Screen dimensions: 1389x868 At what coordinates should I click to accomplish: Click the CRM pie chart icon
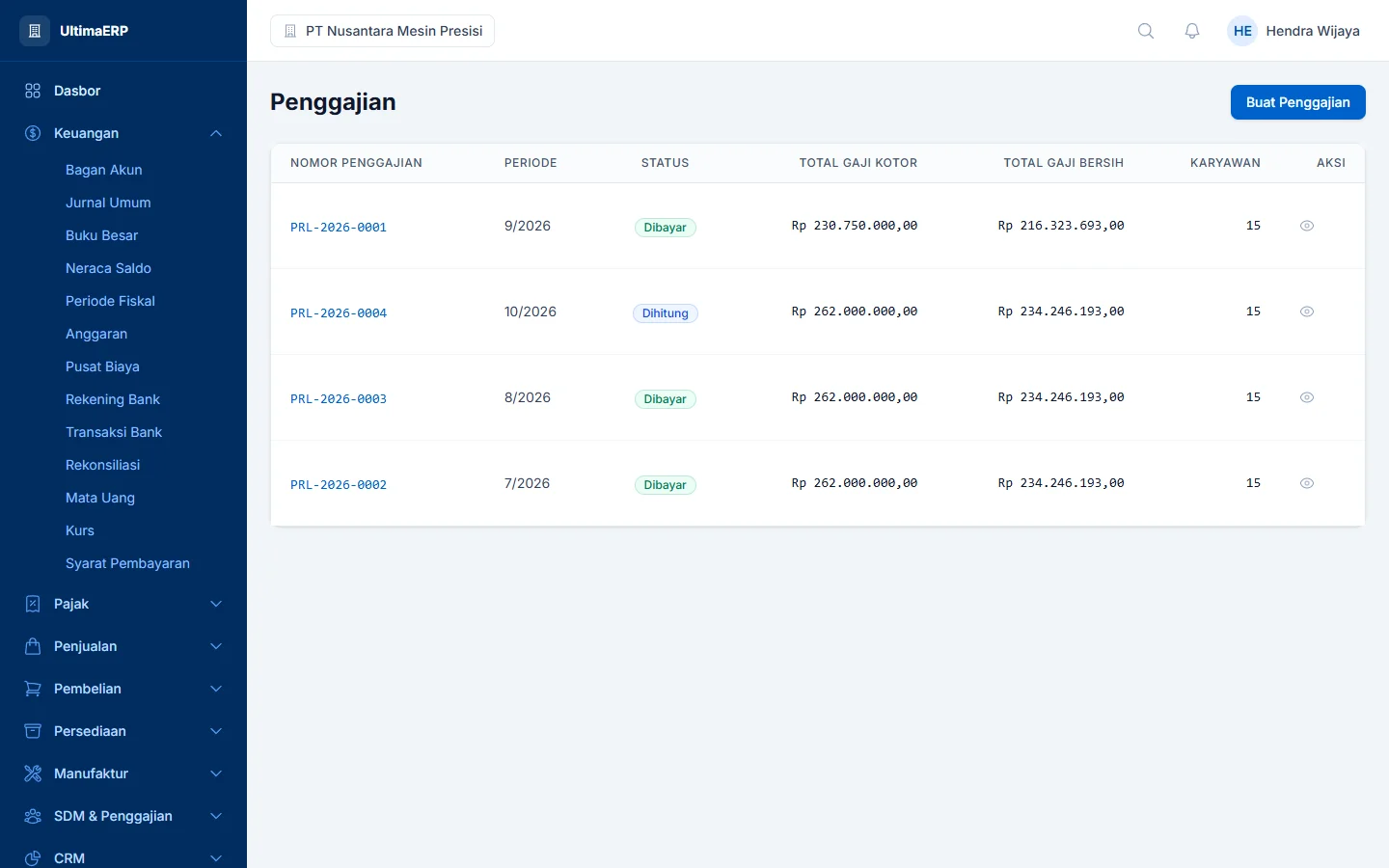point(33,858)
